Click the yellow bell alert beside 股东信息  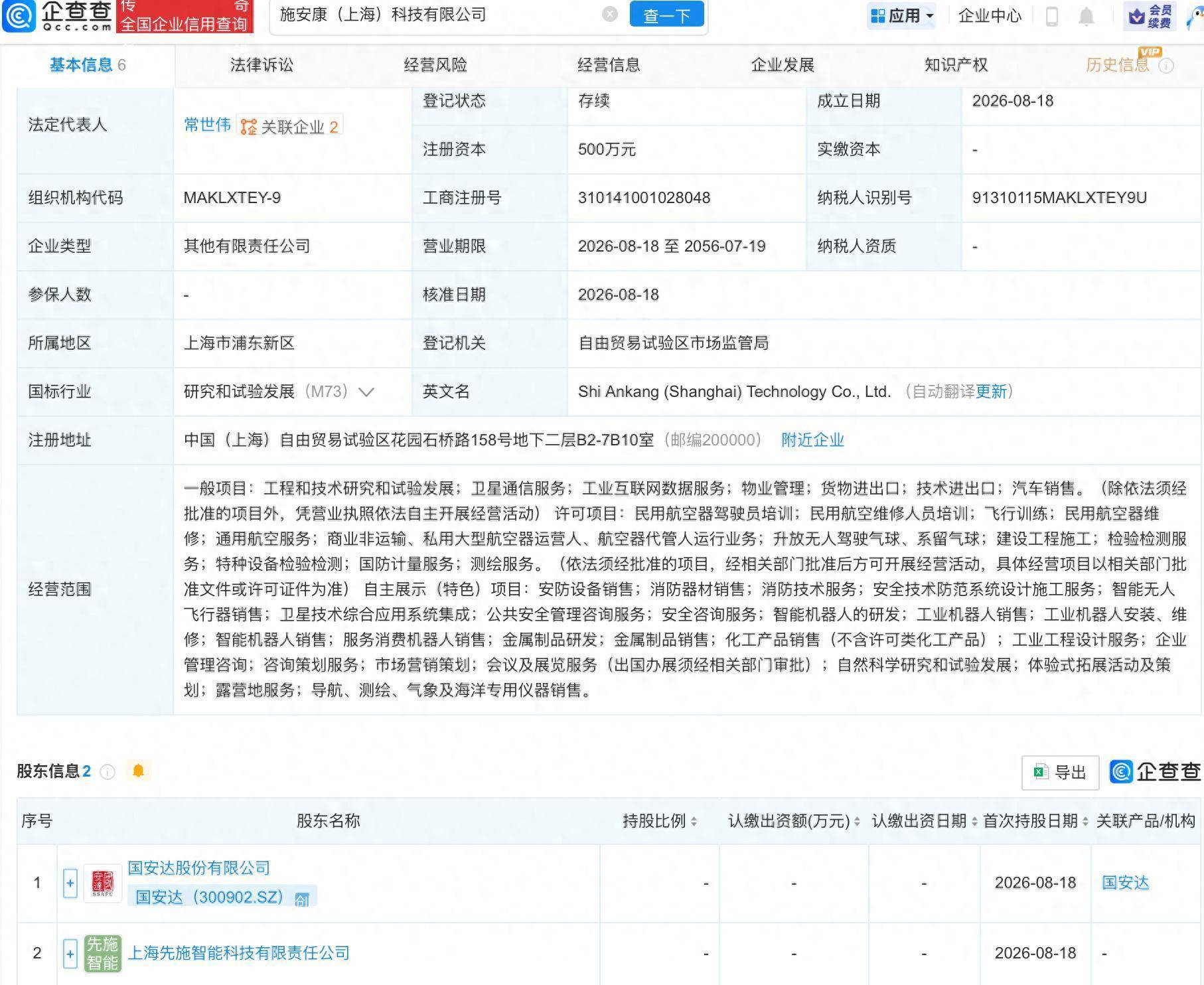click(x=138, y=771)
